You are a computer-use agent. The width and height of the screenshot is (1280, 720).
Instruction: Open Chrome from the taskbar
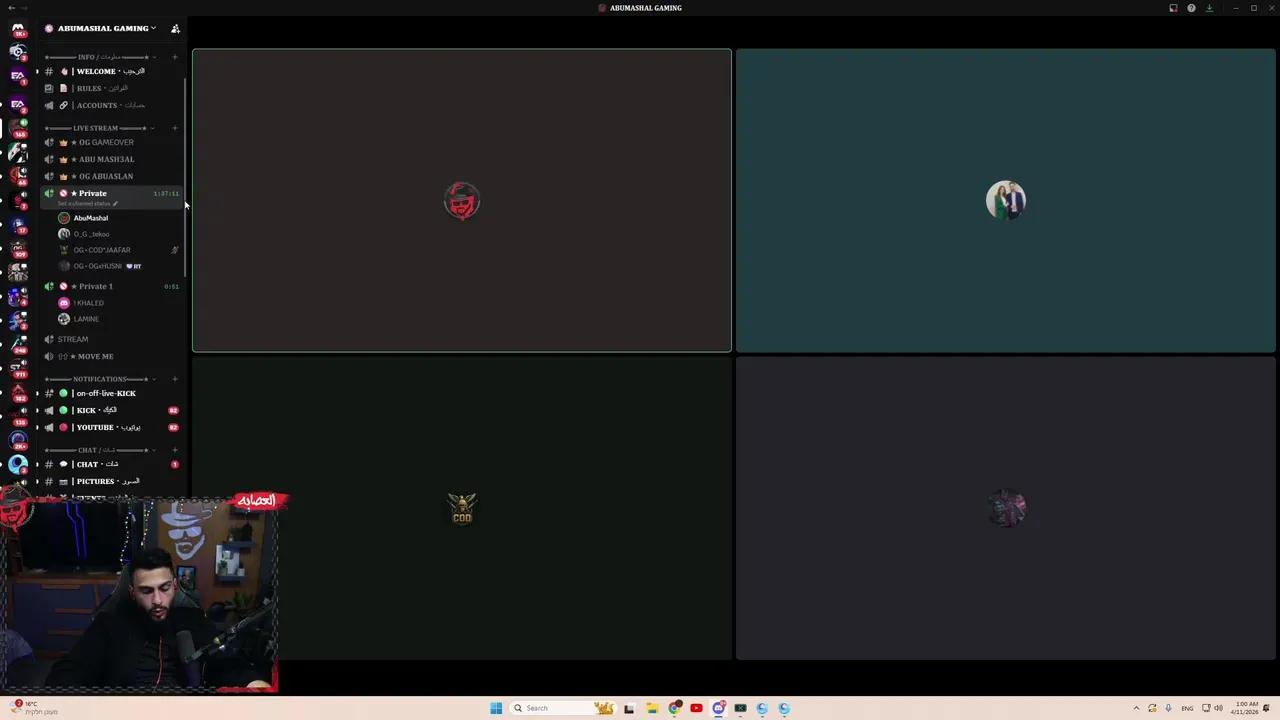(675, 708)
